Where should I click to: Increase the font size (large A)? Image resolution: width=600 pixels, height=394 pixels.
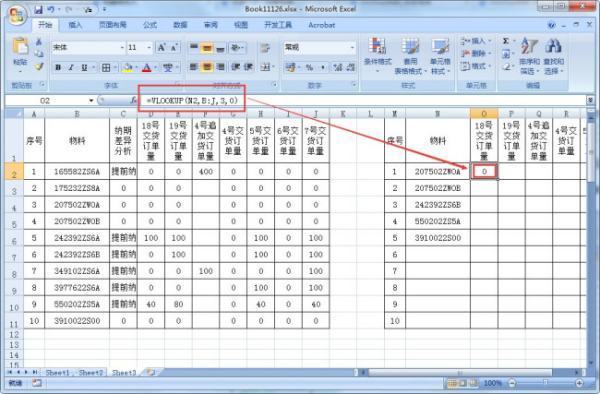161,47
